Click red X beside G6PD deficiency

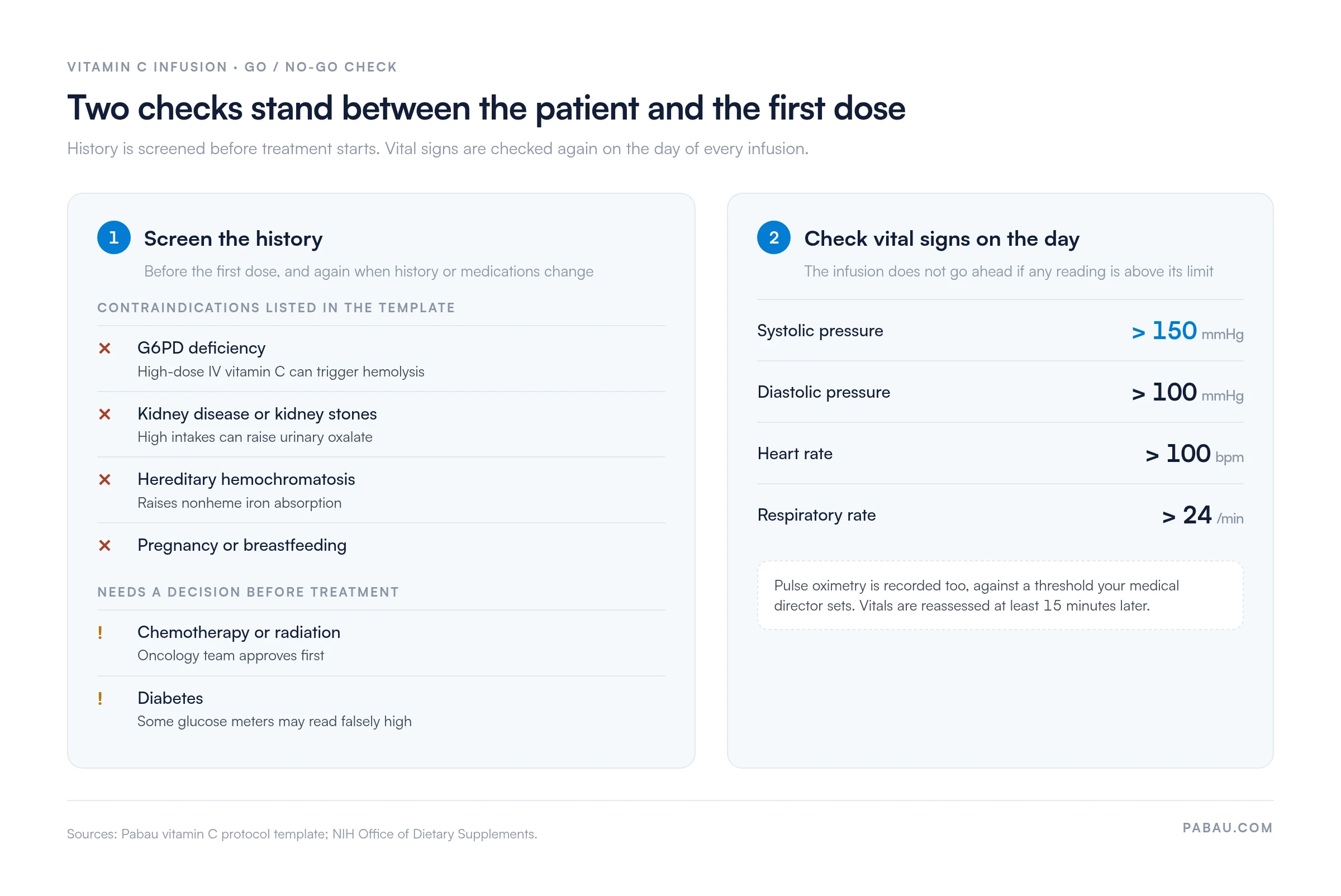tap(104, 349)
